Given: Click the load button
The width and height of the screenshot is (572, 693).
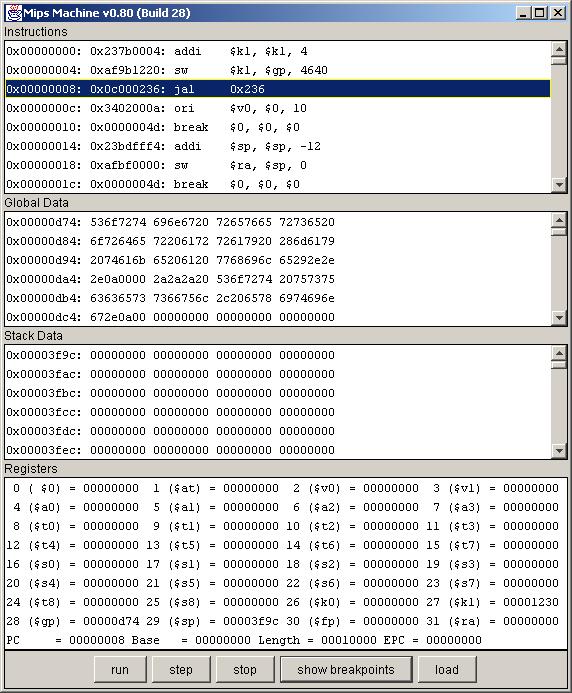Looking at the screenshot, I should coord(447,670).
